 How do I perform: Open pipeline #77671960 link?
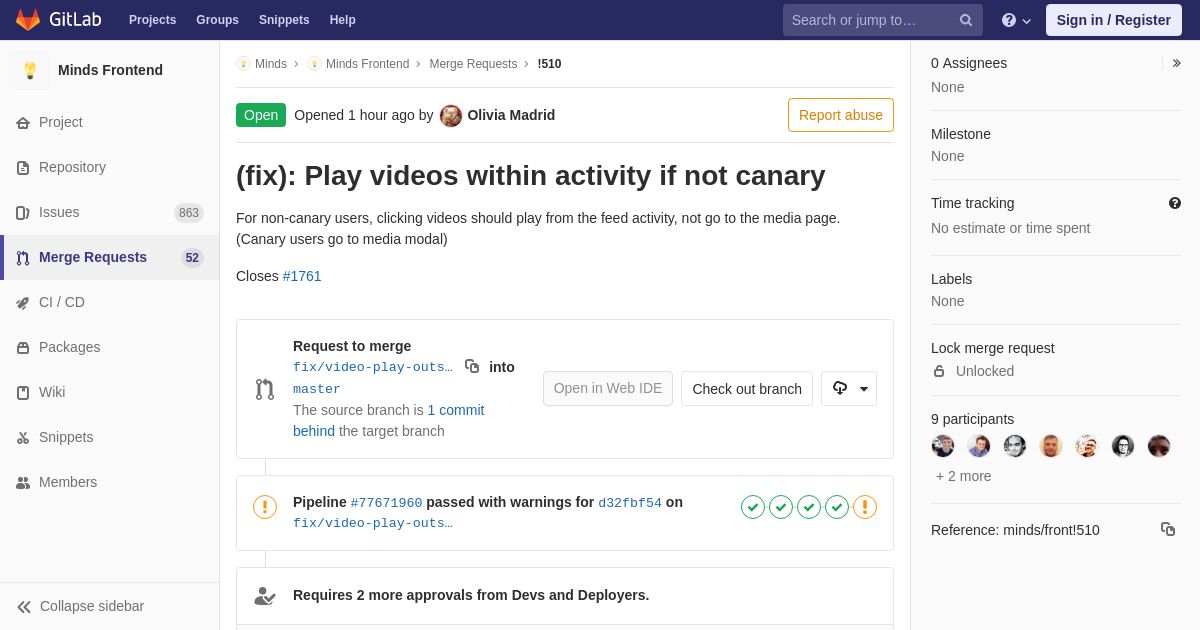pyautogui.click(x=386, y=503)
